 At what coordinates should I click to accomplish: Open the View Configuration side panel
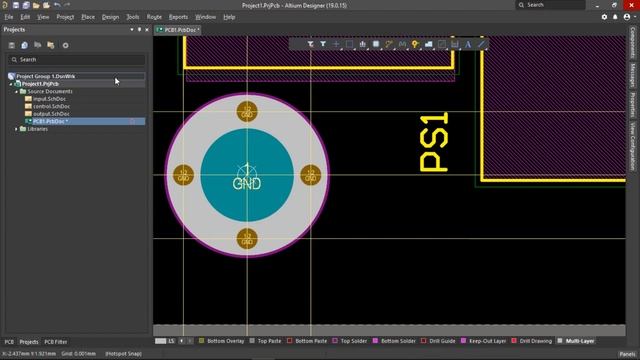pyautogui.click(x=633, y=147)
